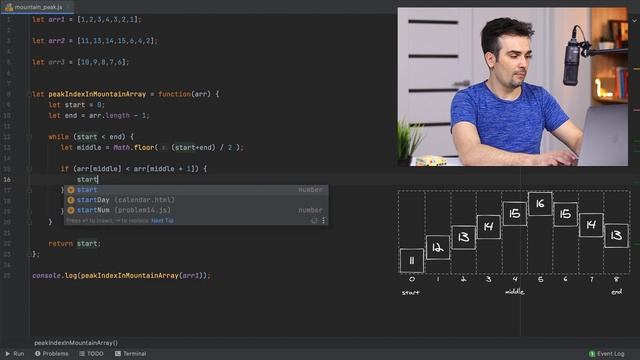Screen dimensions: 640x360
Task: Click the webcam video overlay
Action: [x=513, y=87]
